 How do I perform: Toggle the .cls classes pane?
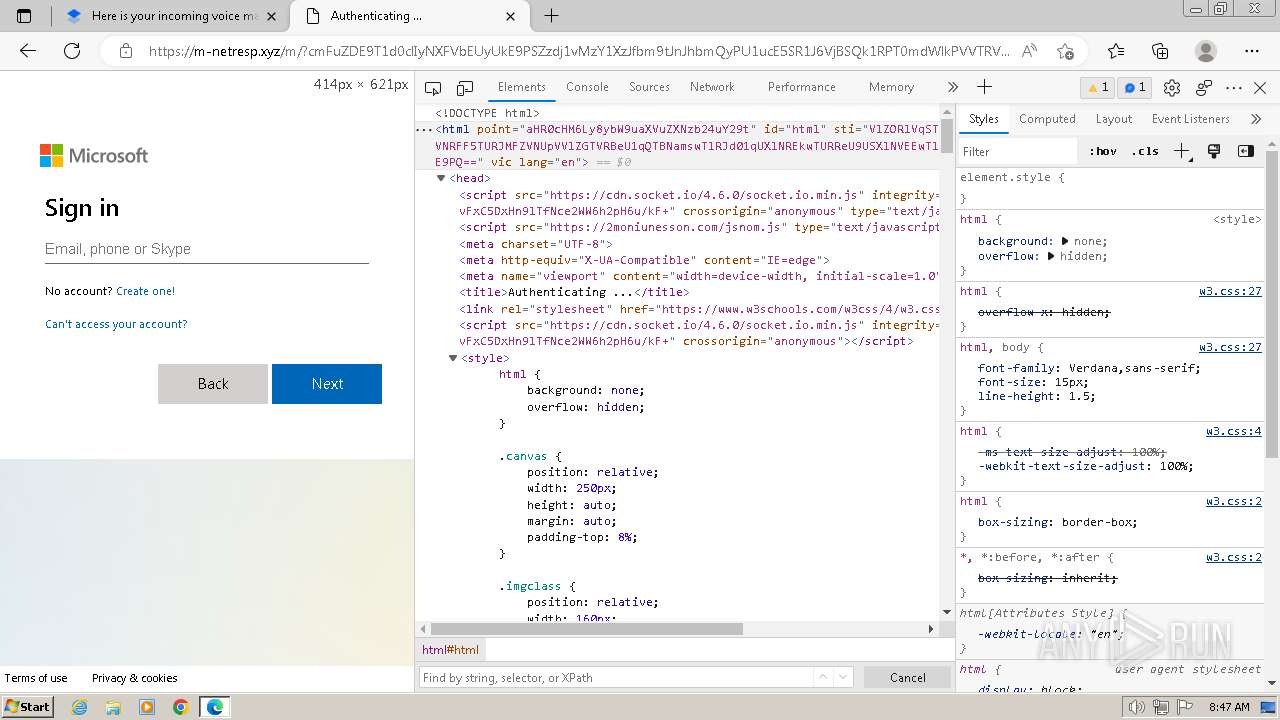pos(1145,152)
